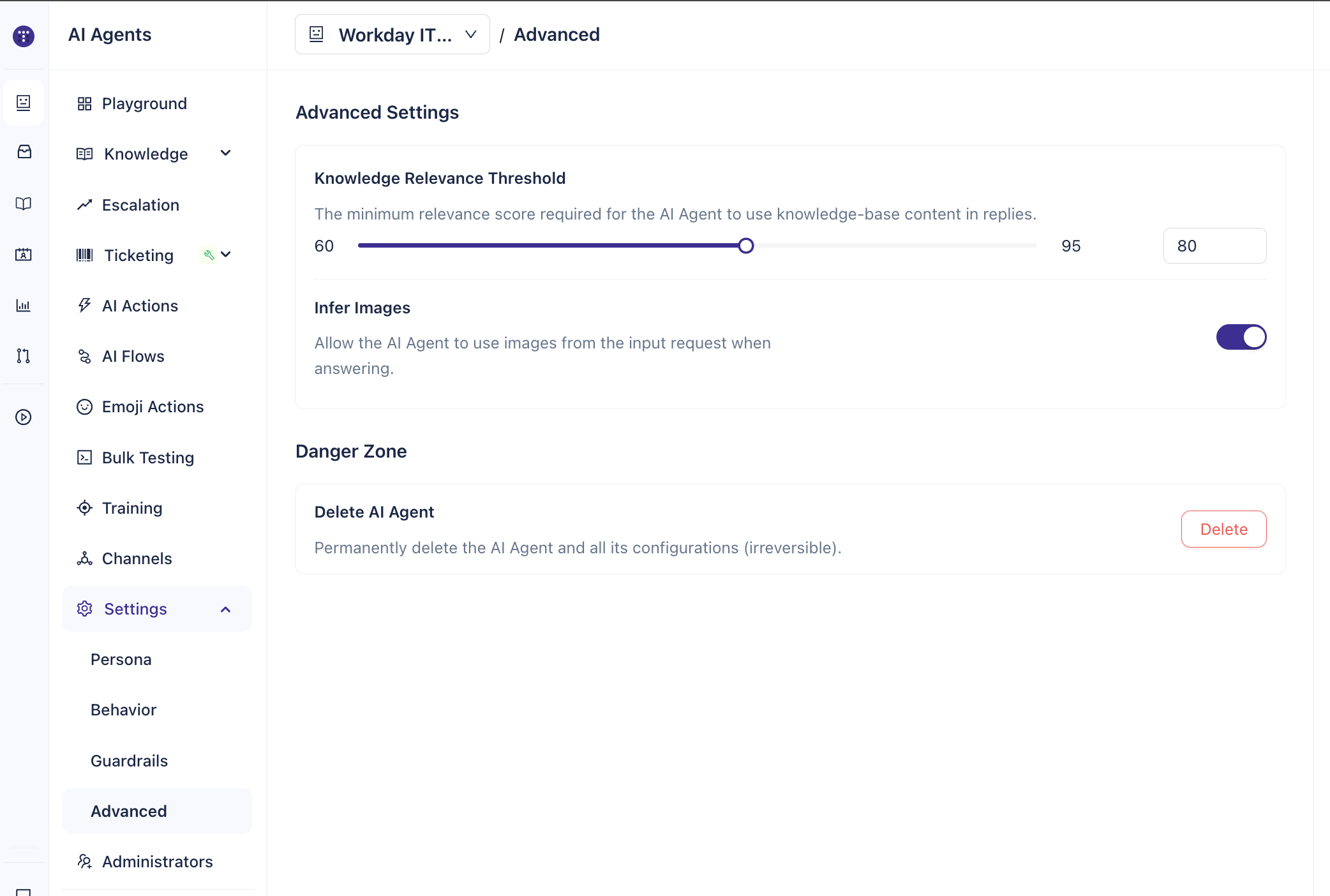Open the book icon in left rail
The height and width of the screenshot is (896, 1330).
[24, 204]
